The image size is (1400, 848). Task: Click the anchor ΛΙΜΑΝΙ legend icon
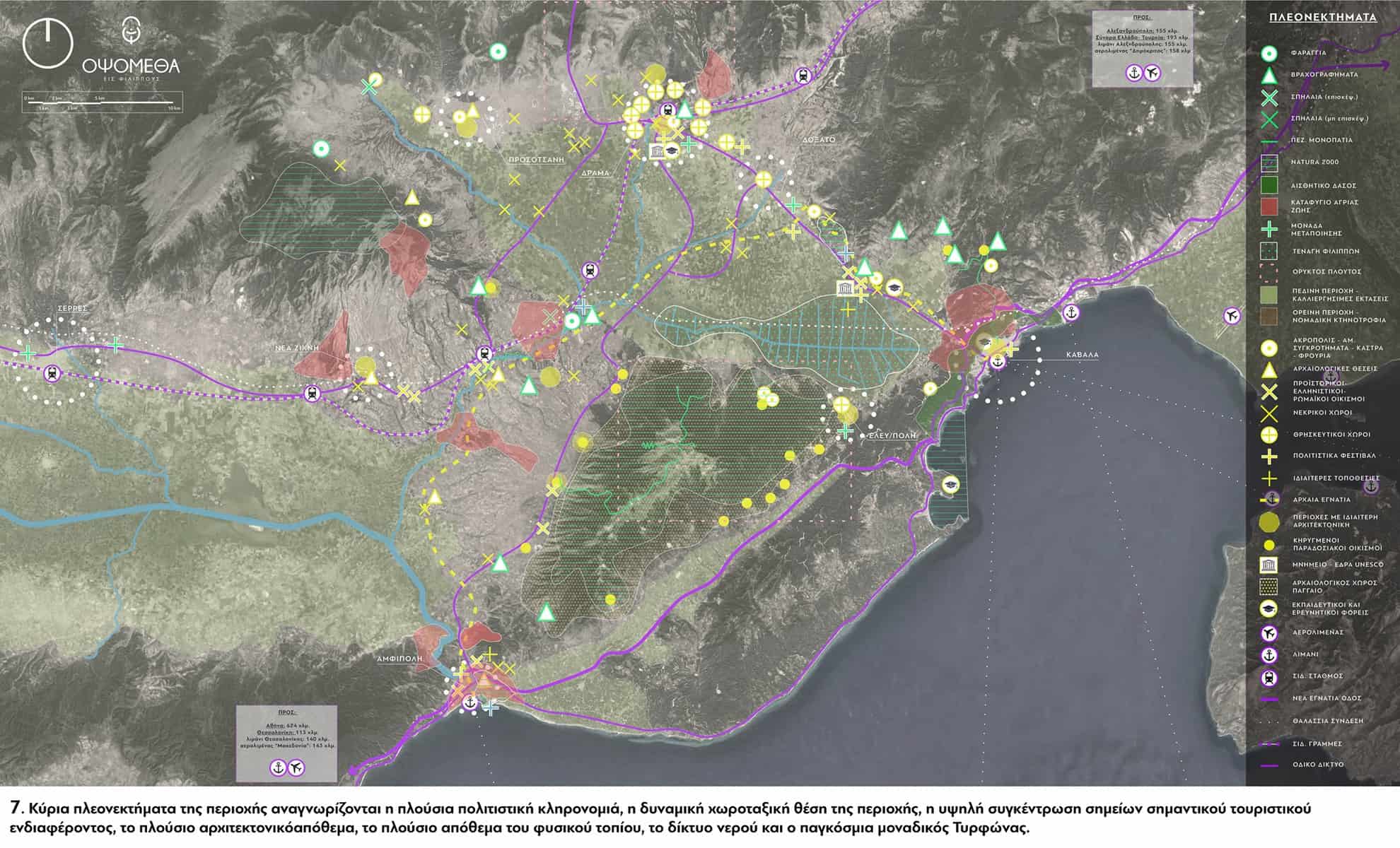tap(1269, 655)
